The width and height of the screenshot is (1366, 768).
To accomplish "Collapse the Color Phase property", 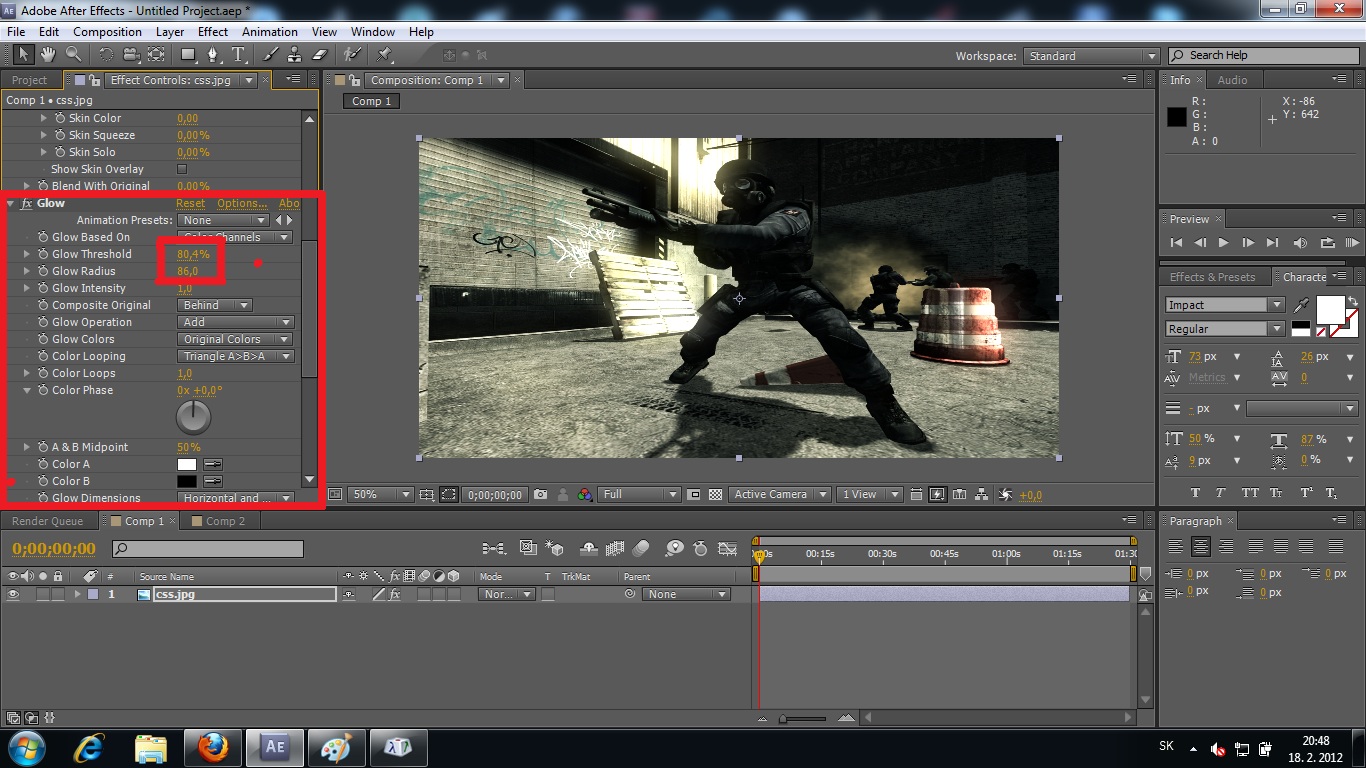I will coord(27,390).
